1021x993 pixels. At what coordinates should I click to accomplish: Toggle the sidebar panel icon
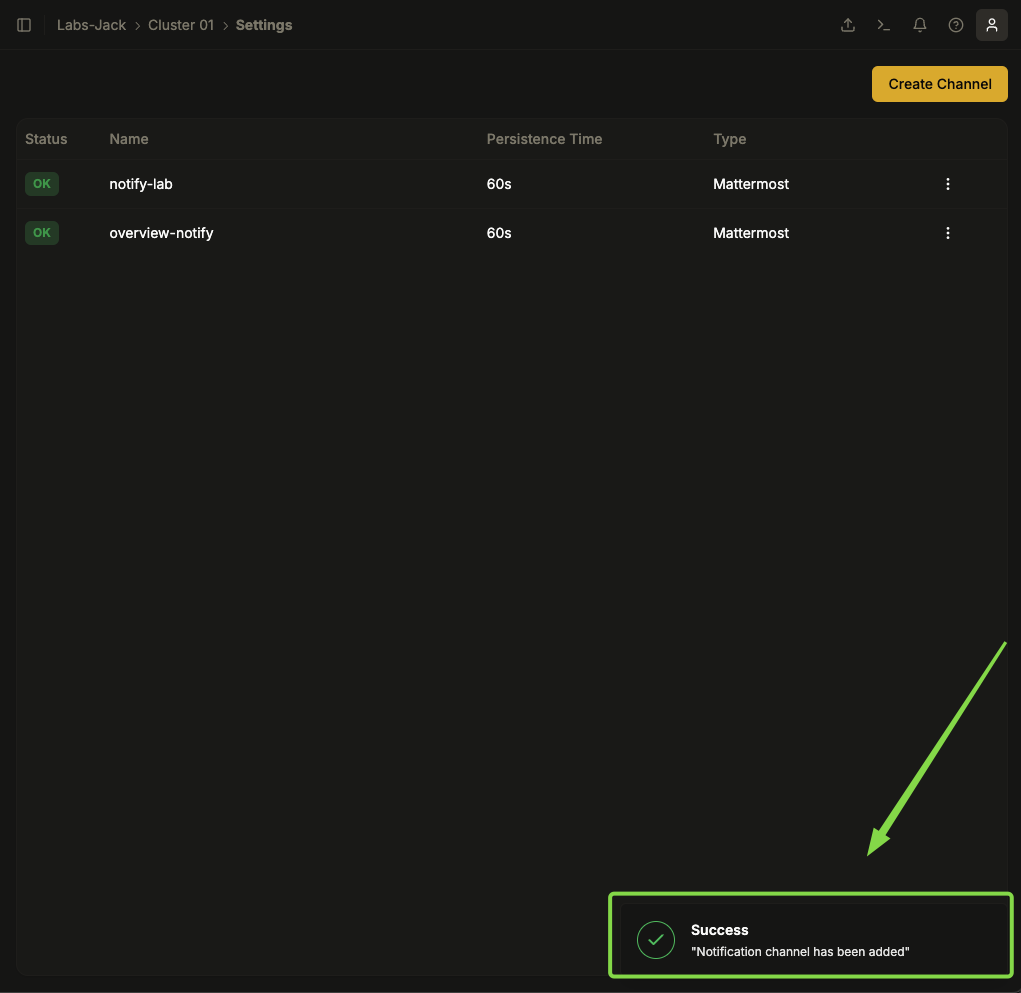tap(24, 25)
